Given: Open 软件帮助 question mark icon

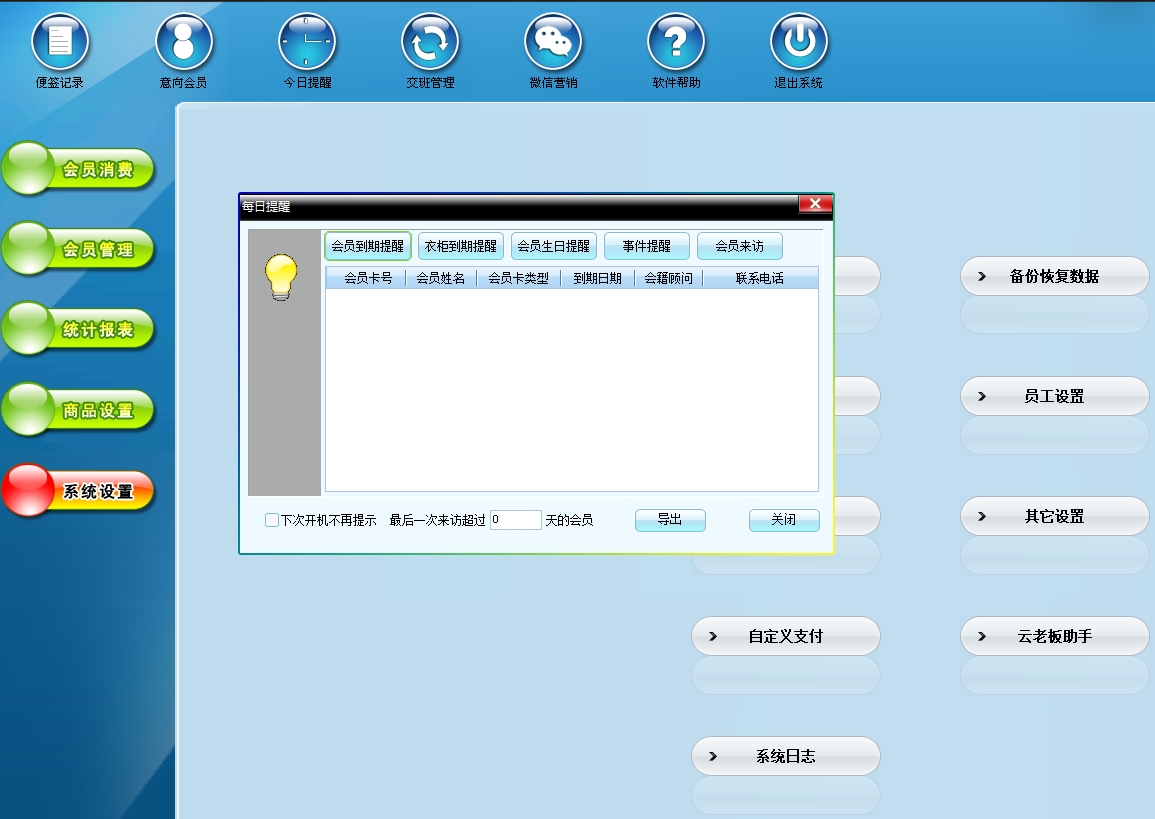Looking at the screenshot, I should 676,43.
